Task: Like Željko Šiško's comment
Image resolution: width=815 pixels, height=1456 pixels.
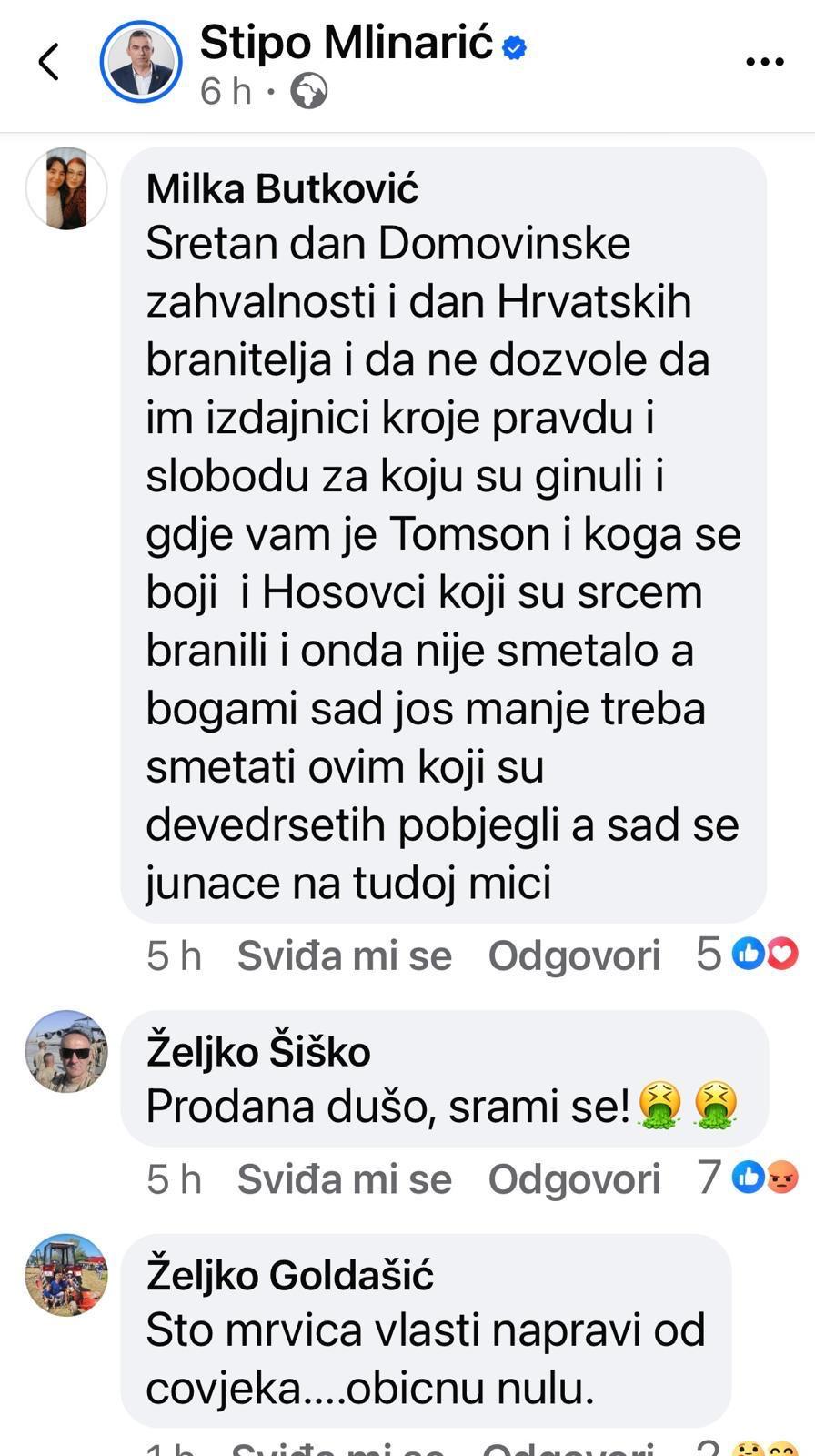Action: (x=344, y=1179)
